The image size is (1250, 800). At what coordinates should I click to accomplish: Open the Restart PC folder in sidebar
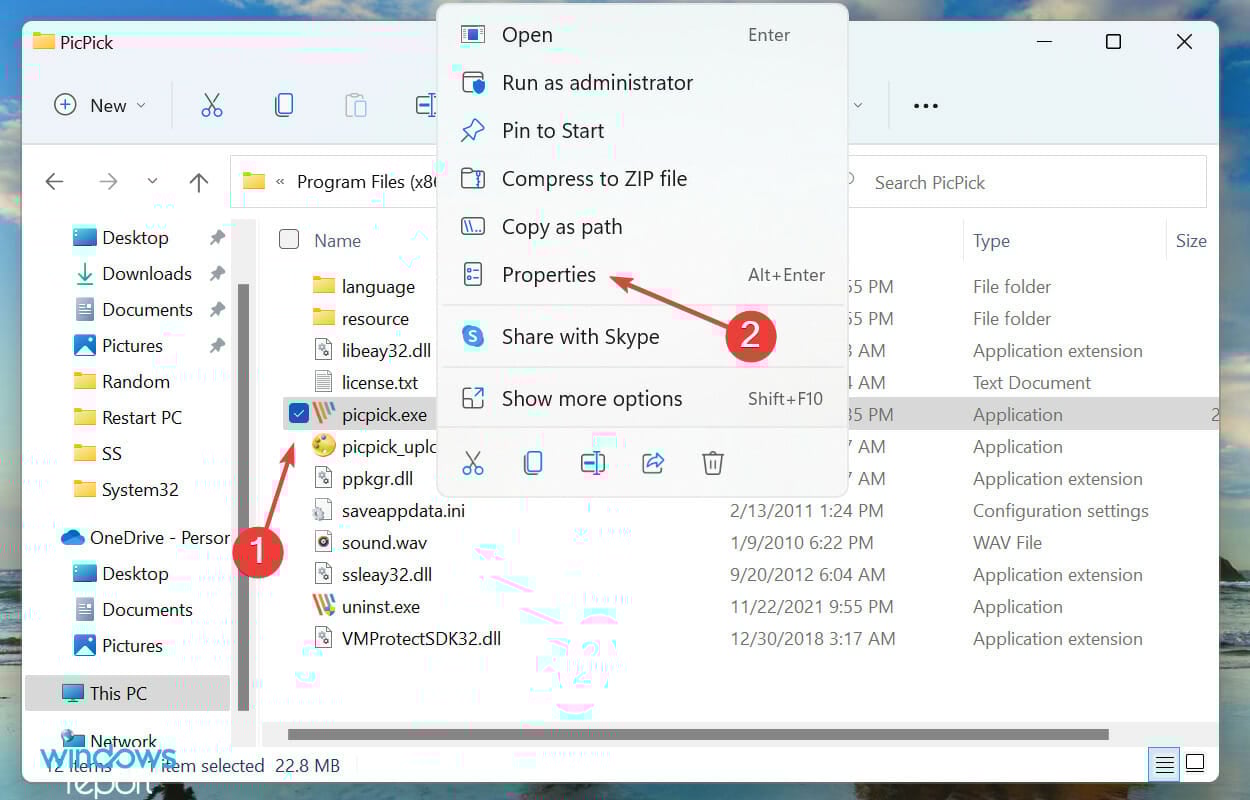(142, 417)
